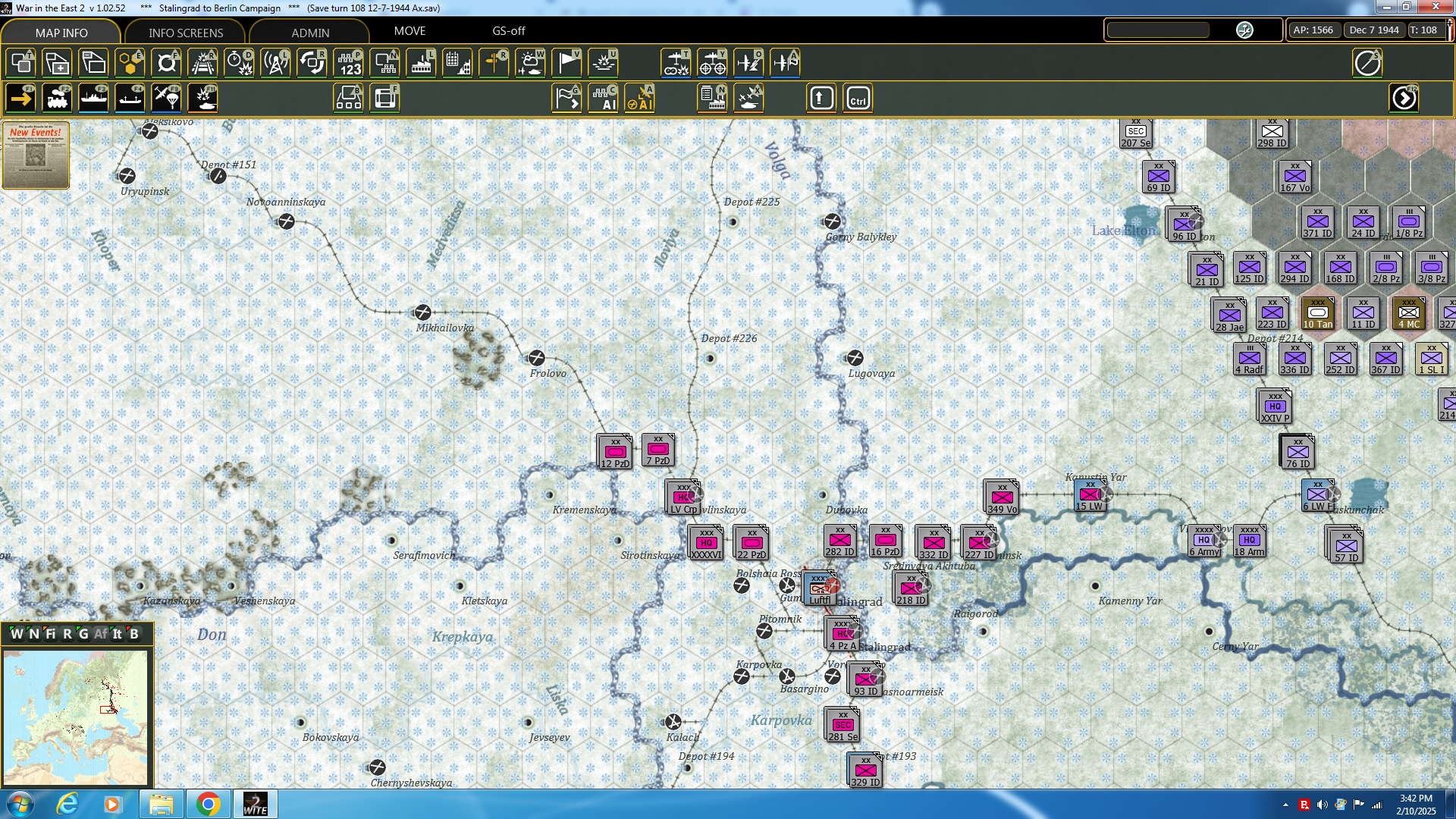Open the weather display overlay
1456x819 pixels.
point(530,63)
